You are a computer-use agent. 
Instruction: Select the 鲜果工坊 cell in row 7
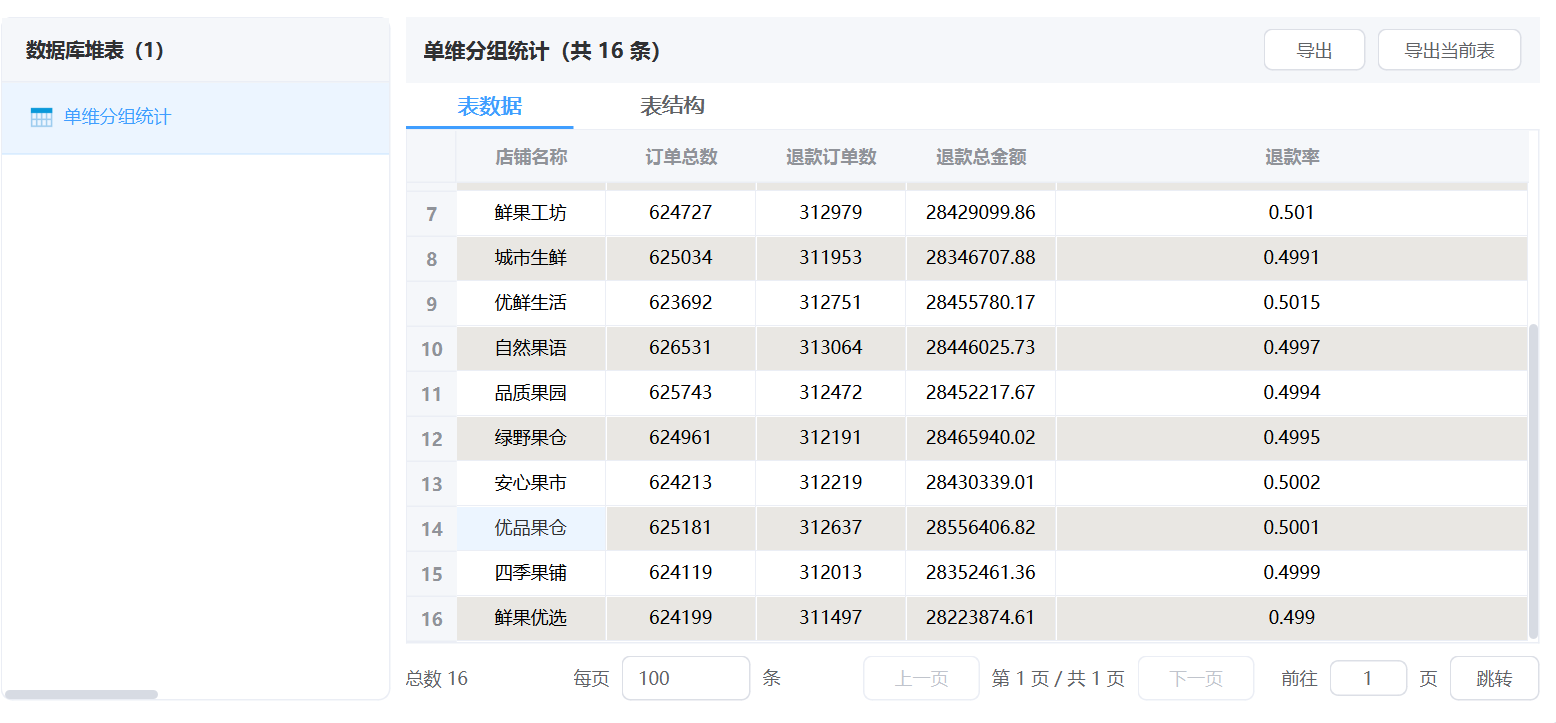pyautogui.click(x=531, y=213)
